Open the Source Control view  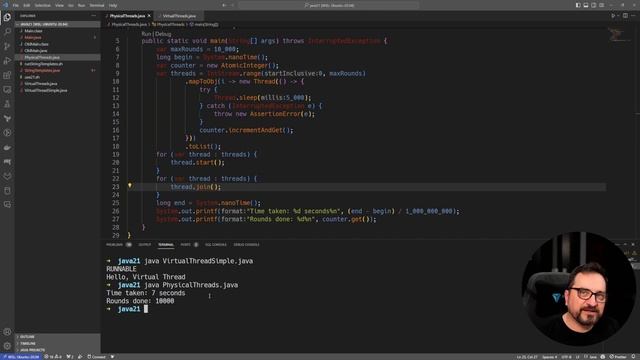coord(7,46)
